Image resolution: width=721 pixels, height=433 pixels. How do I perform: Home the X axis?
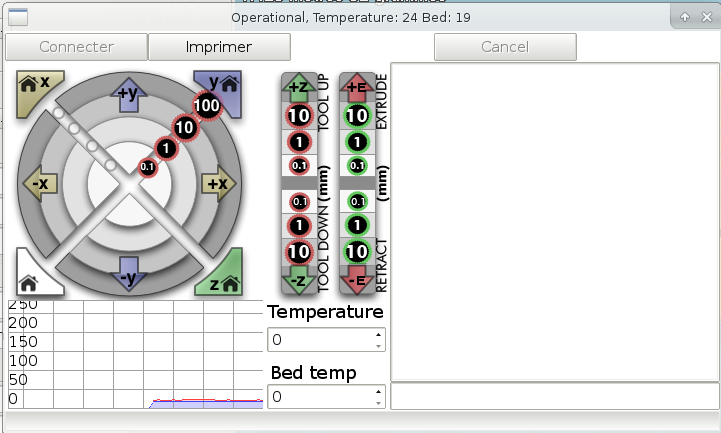point(36,91)
